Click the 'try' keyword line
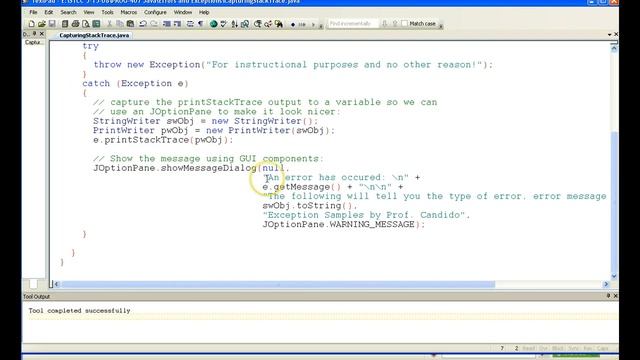 pos(90,46)
